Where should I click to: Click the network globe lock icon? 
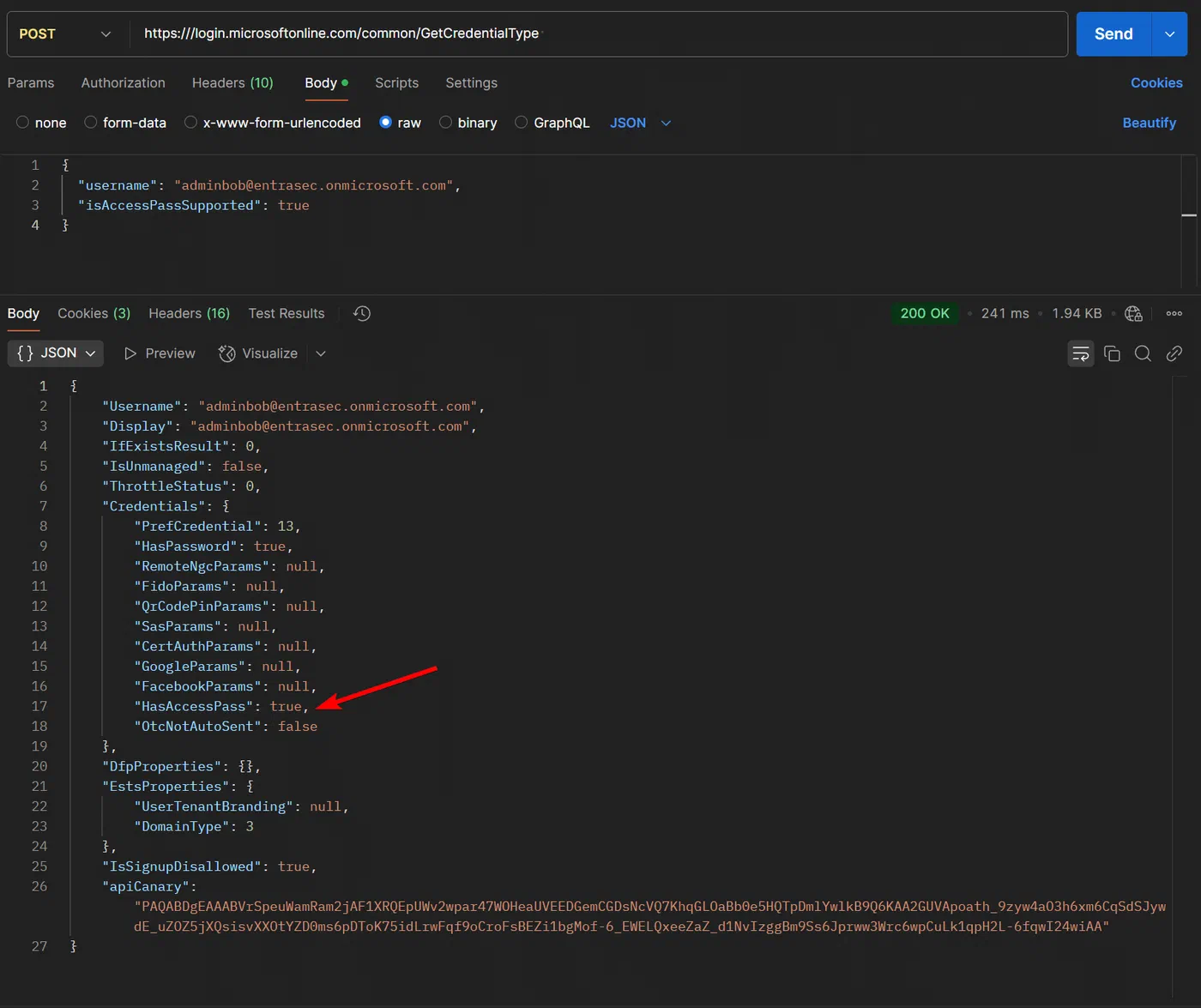[x=1133, y=313]
